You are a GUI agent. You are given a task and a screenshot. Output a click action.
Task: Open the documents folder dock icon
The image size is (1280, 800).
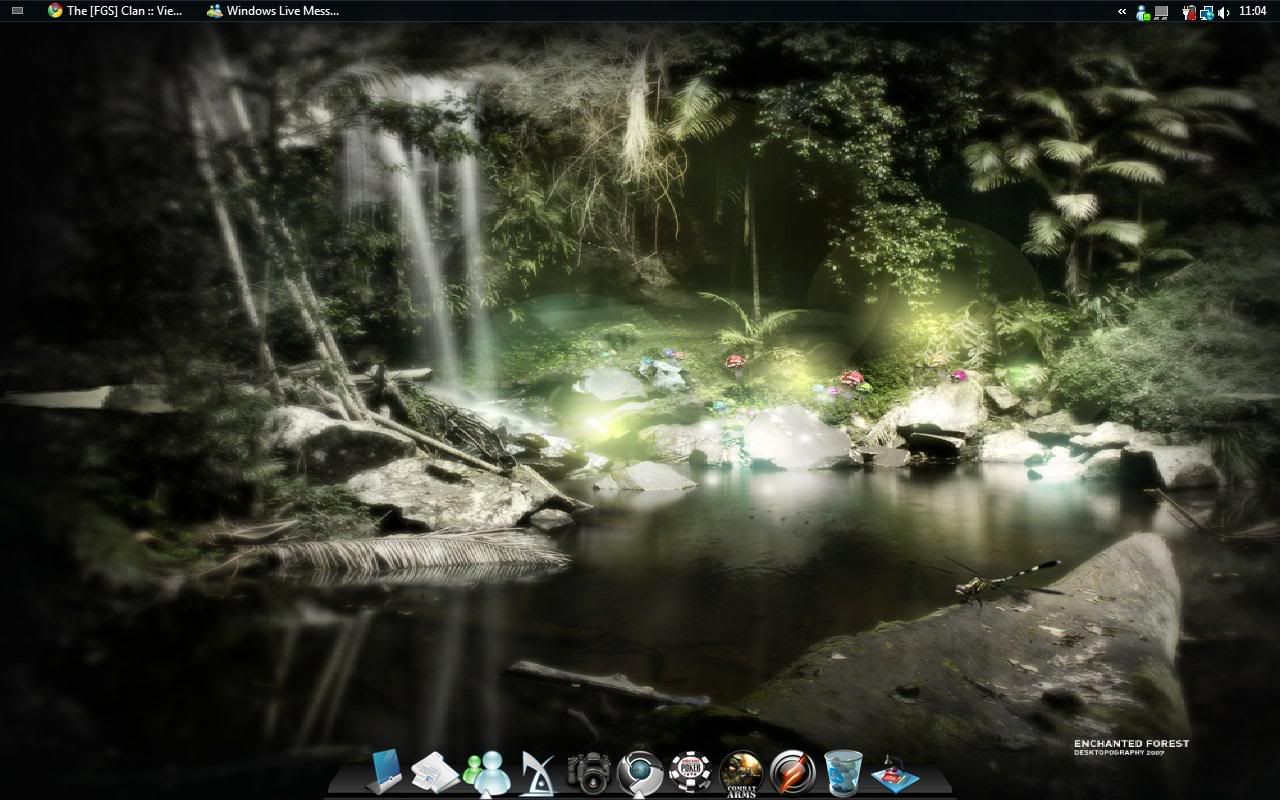pyautogui.click(x=434, y=771)
